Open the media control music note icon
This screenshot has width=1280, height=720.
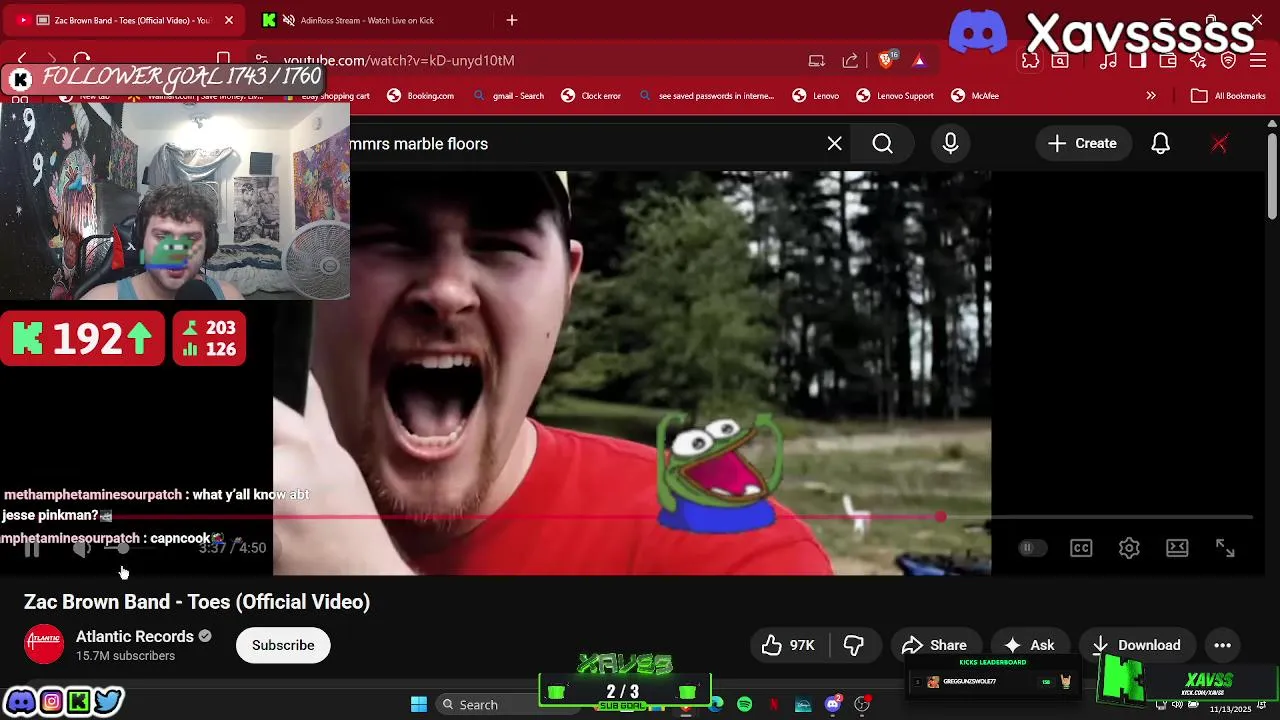tap(1108, 61)
